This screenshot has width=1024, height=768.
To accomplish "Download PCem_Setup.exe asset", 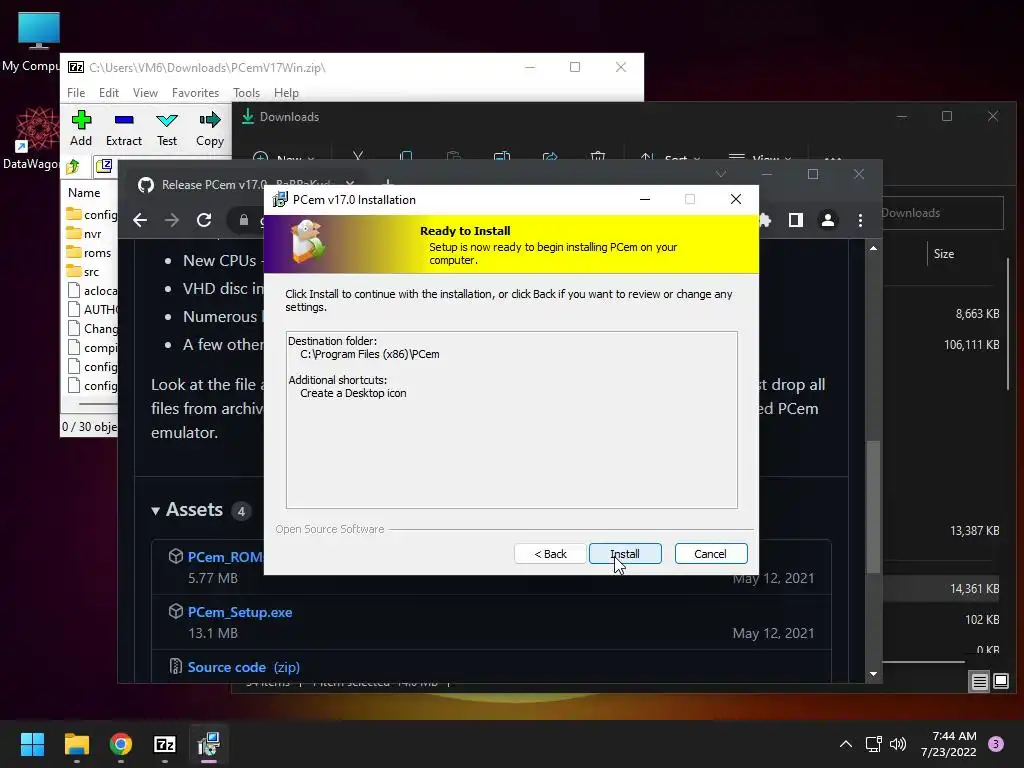I will tap(240, 612).
